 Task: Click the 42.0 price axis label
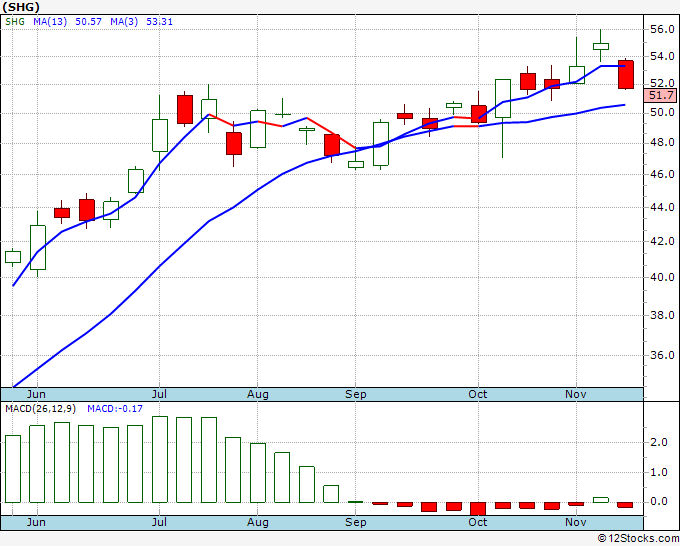662,242
